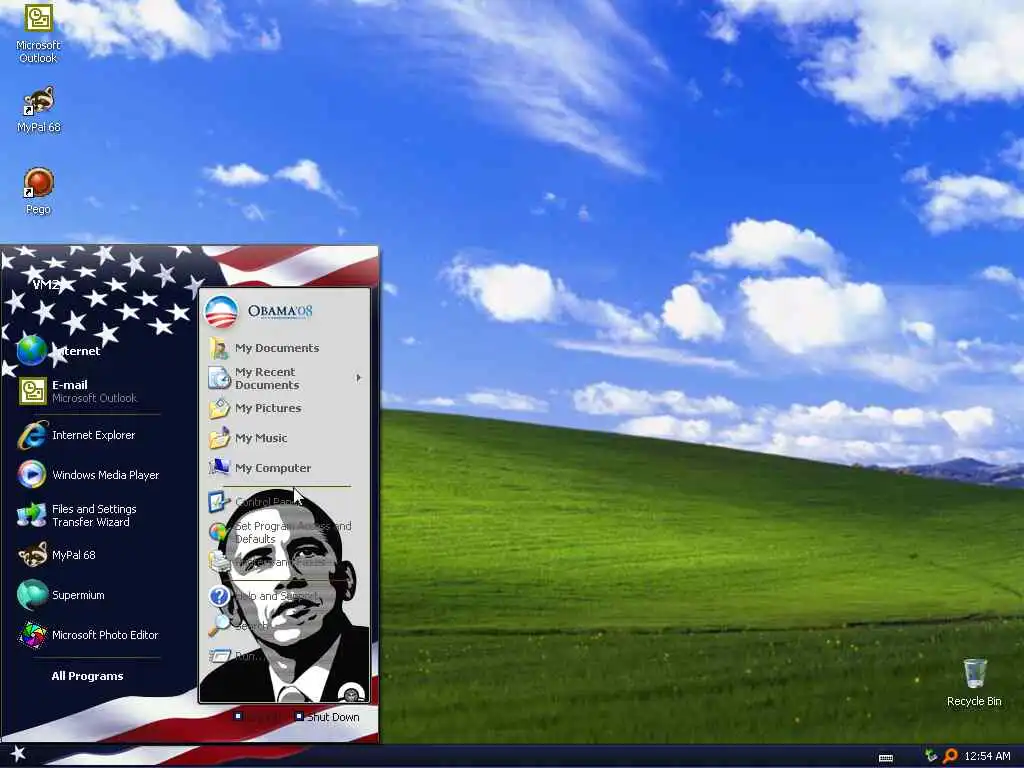Open the Printers and Faxes icon
The height and width of the screenshot is (768, 1024).
tap(218, 561)
